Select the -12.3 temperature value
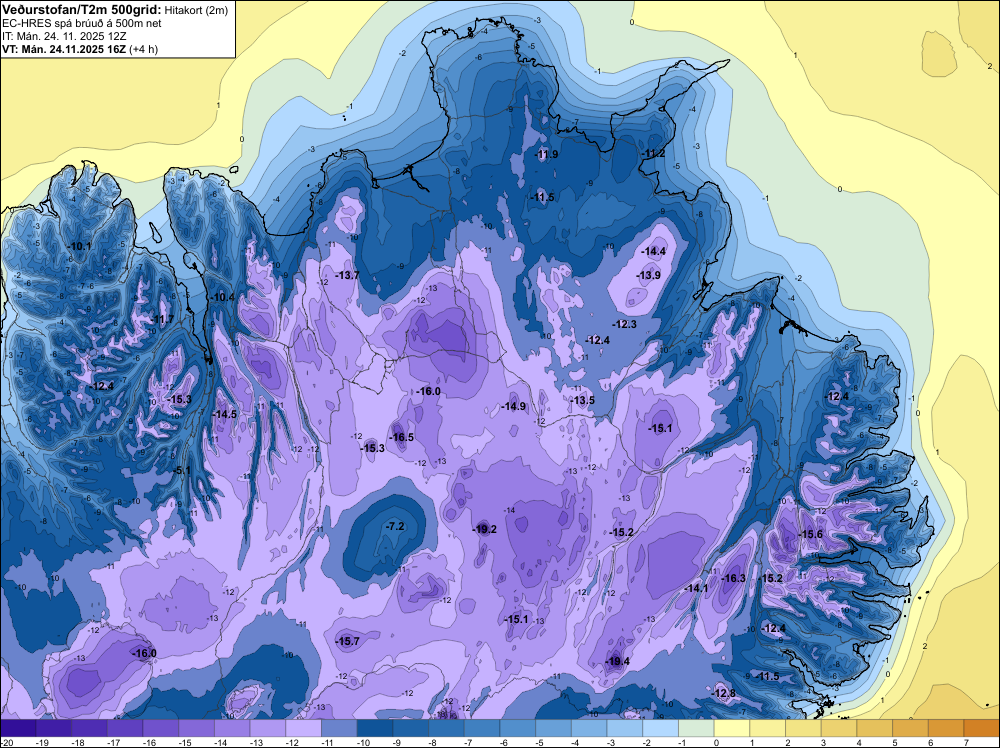Viewport: 1000px width, 748px height. coord(624,324)
